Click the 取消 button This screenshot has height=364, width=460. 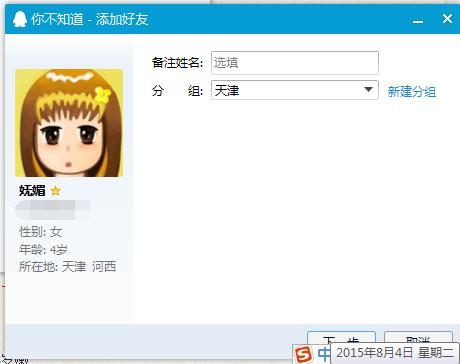click(x=418, y=337)
